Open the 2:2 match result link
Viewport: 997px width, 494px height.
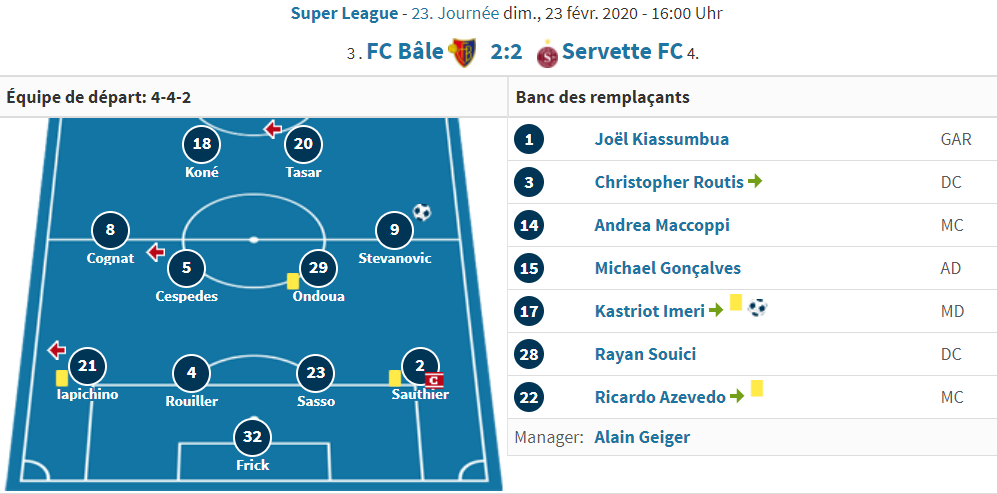(506, 51)
